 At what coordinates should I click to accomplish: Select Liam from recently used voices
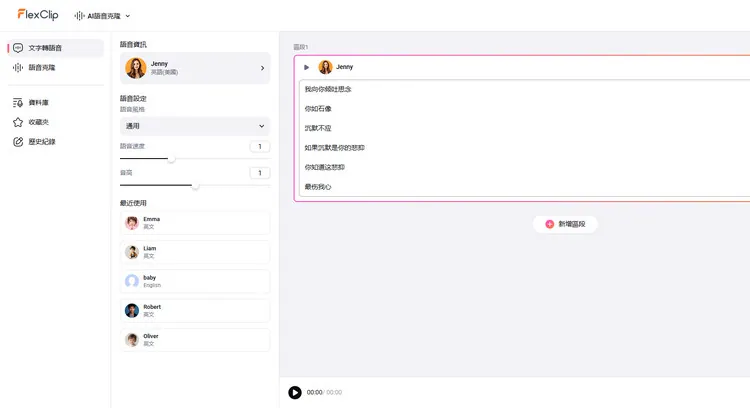point(195,252)
